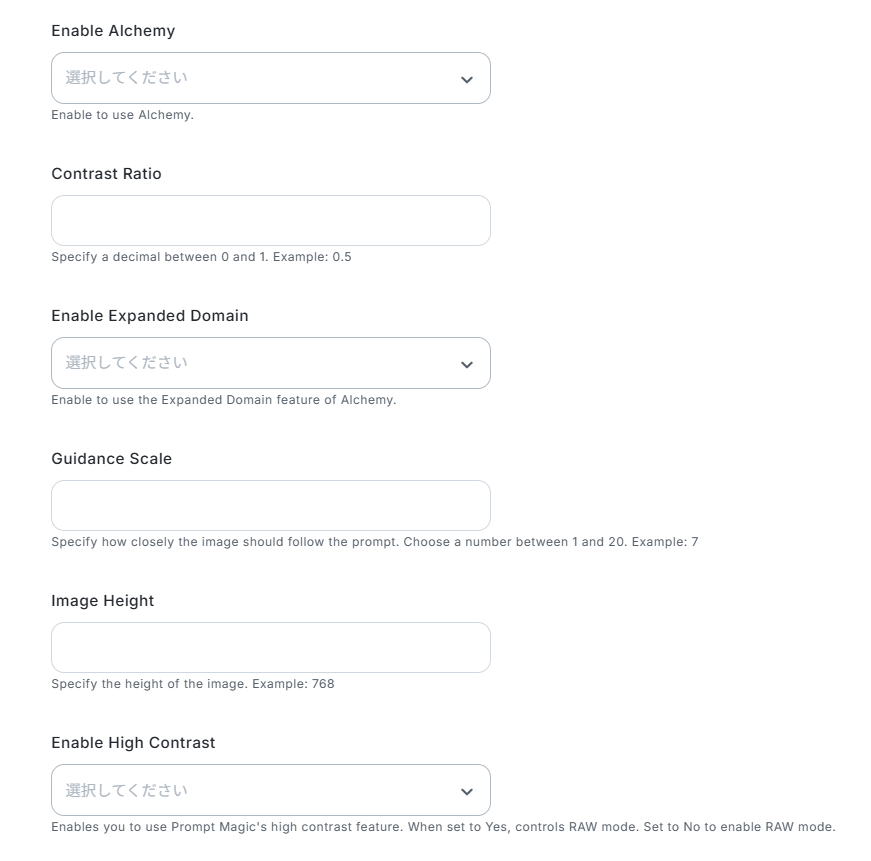
Task: Focus the Contrast Ratio input field
Action: (270, 220)
